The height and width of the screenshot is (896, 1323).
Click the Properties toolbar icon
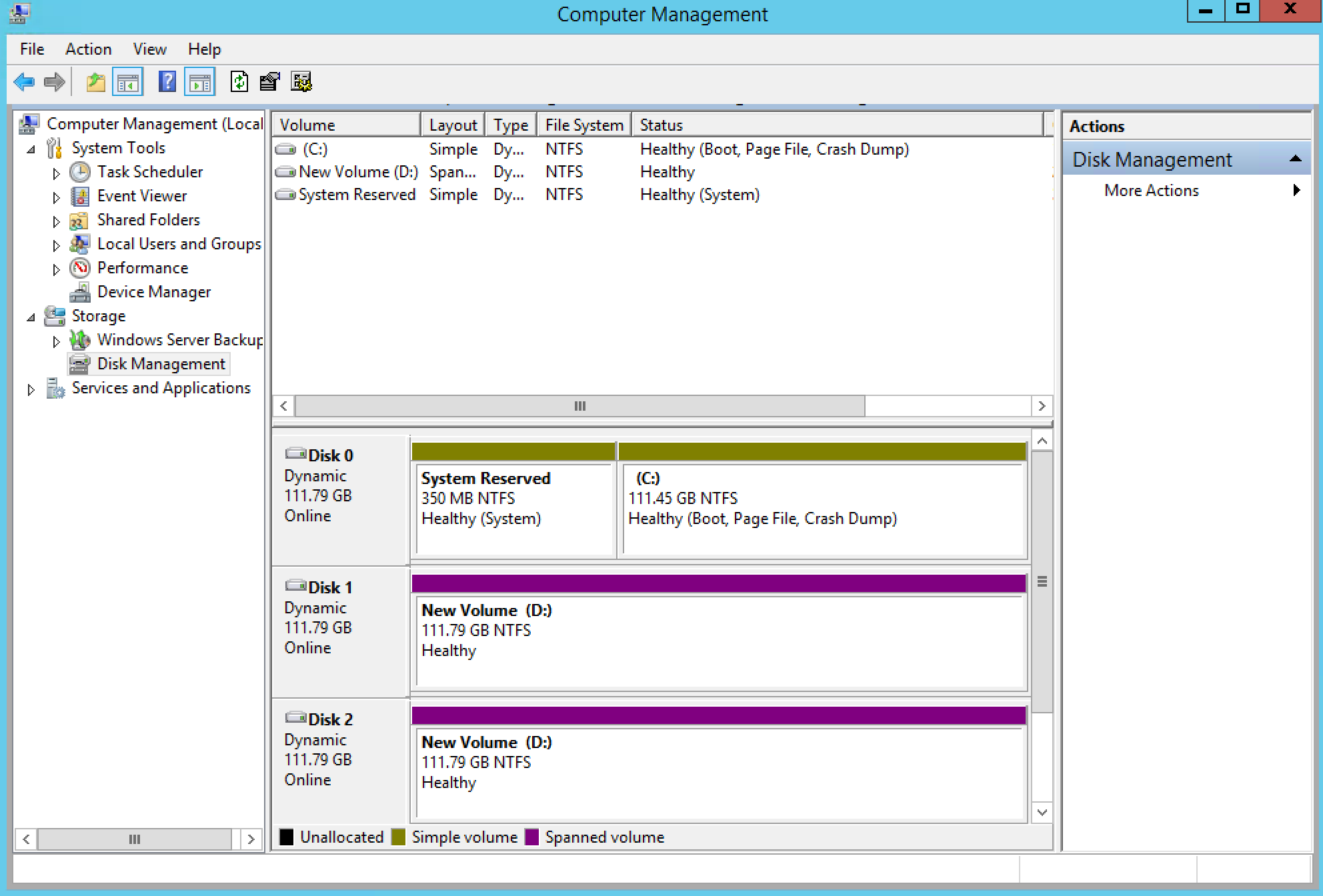pos(269,82)
